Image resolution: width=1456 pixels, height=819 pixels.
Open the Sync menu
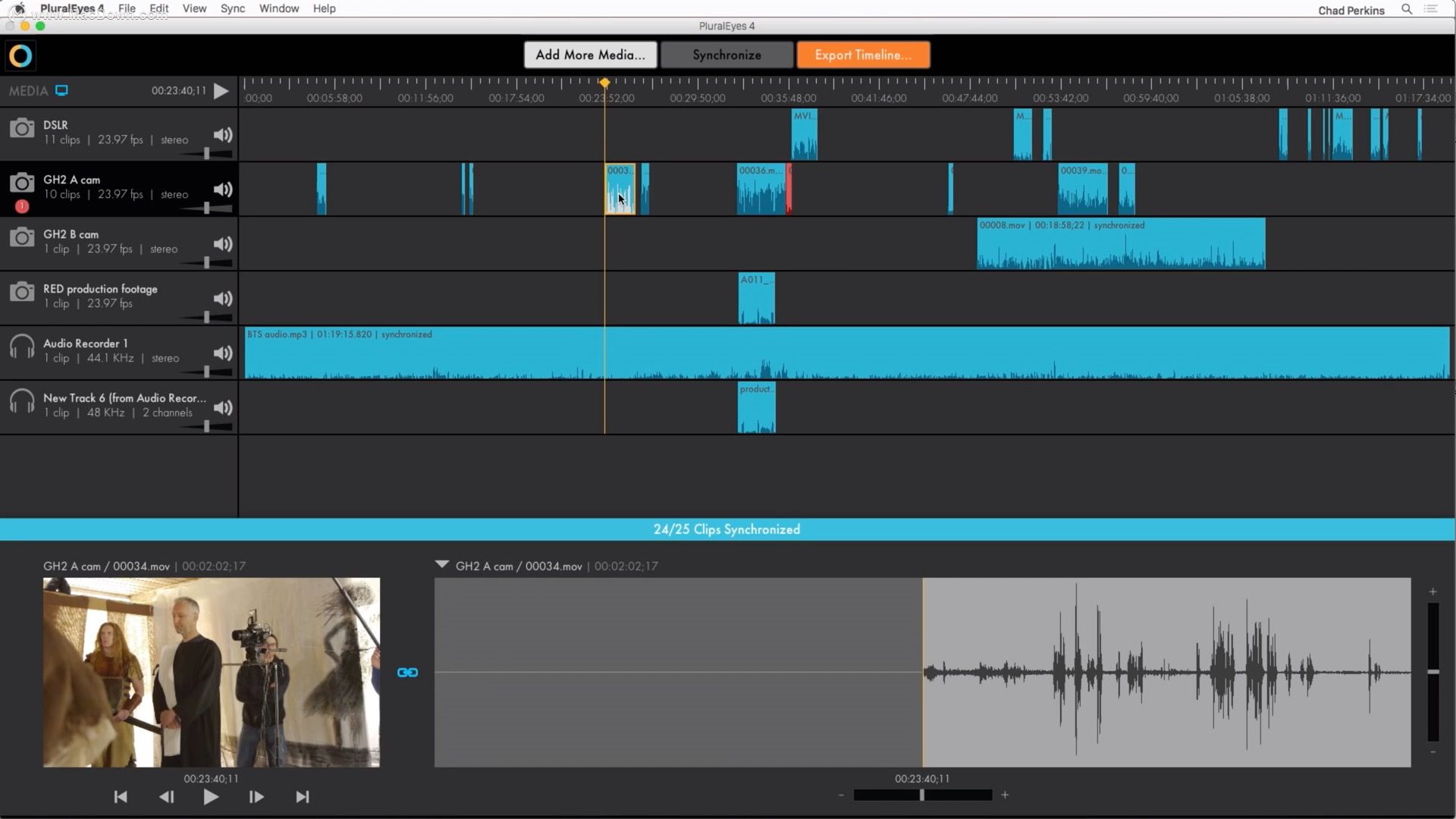(232, 8)
